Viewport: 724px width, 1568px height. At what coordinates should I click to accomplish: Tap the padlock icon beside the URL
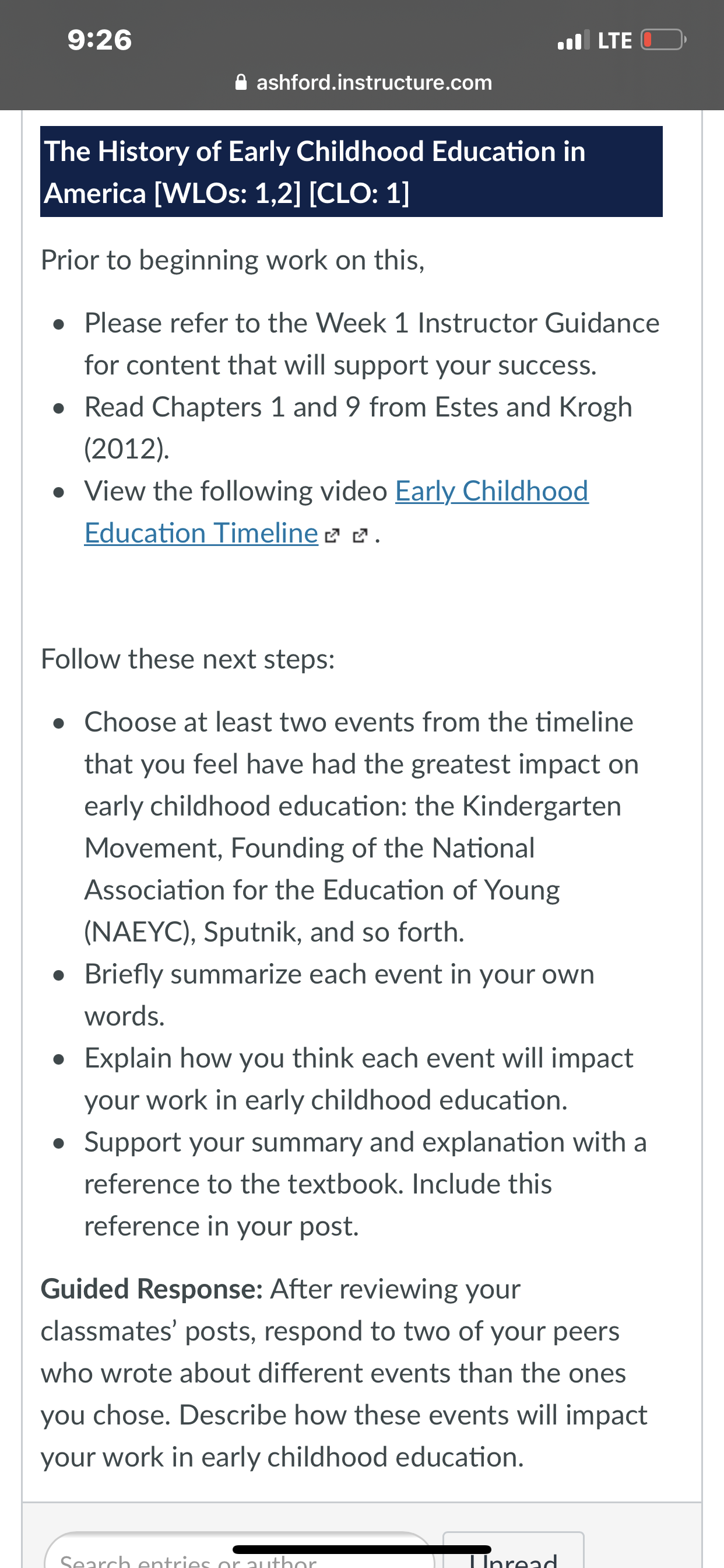pyautogui.click(x=241, y=82)
